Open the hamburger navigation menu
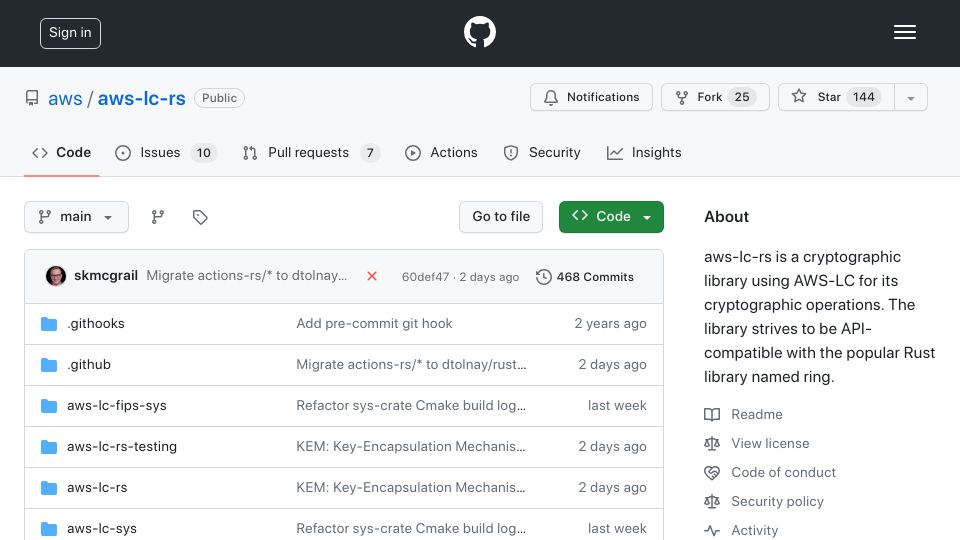The width and height of the screenshot is (960, 540). point(904,32)
